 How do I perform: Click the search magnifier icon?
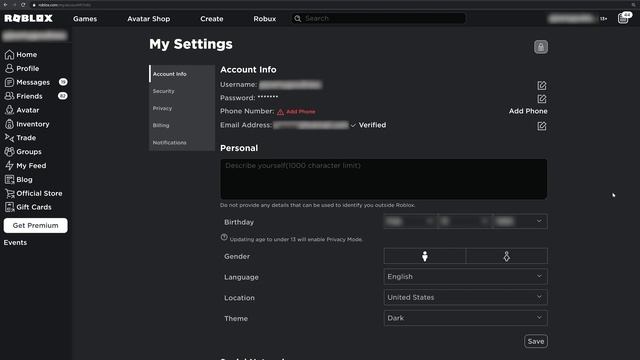coord(298,18)
